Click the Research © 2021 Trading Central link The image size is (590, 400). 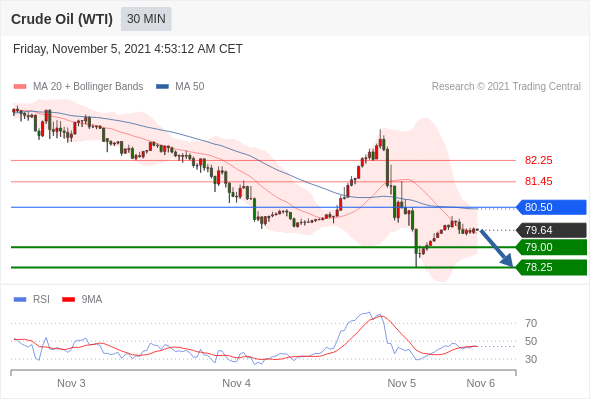coord(506,87)
